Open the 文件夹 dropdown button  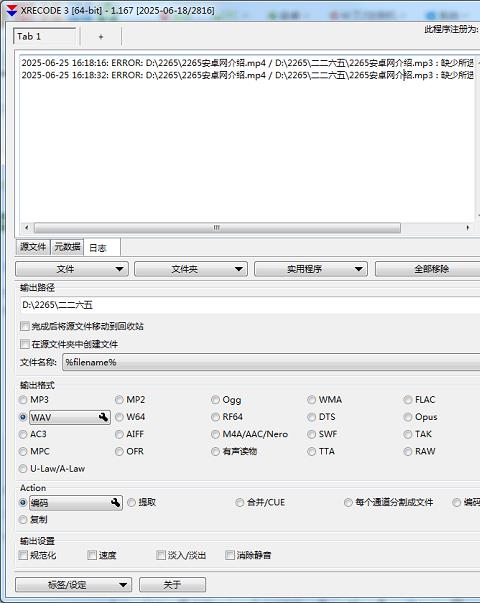[191, 269]
